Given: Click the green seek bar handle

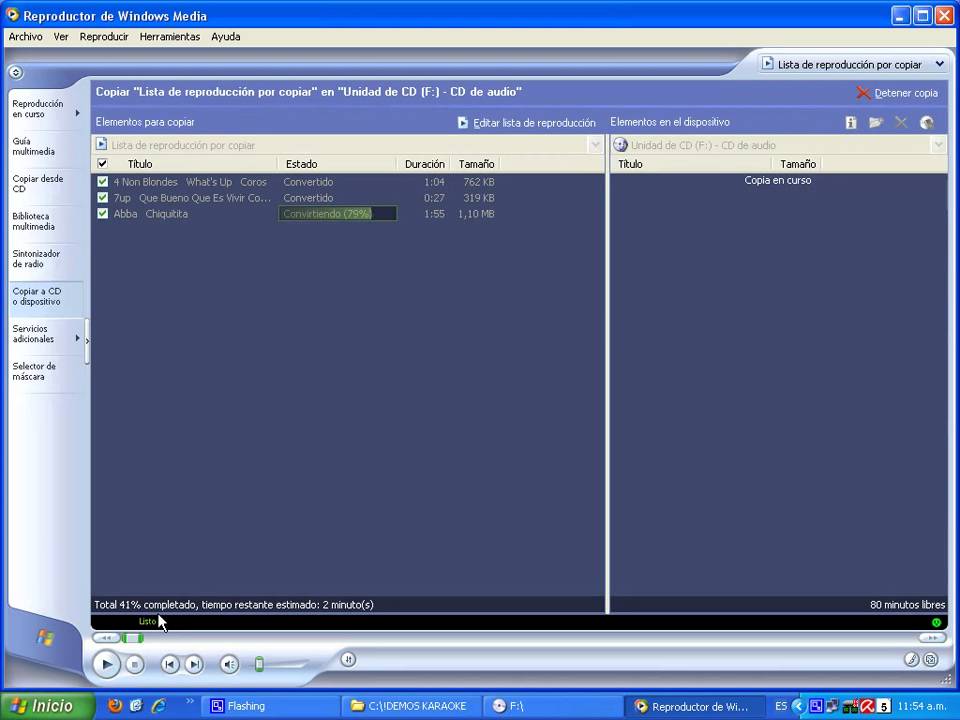Looking at the screenshot, I should tap(132, 638).
